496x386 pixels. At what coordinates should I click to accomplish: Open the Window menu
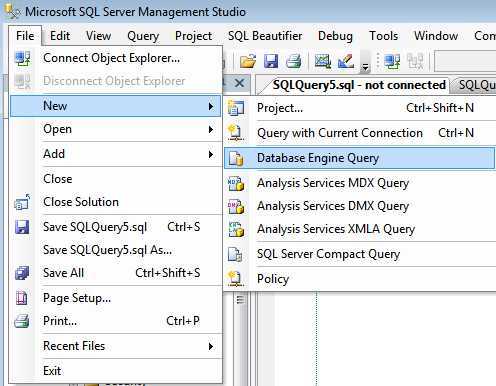point(436,36)
